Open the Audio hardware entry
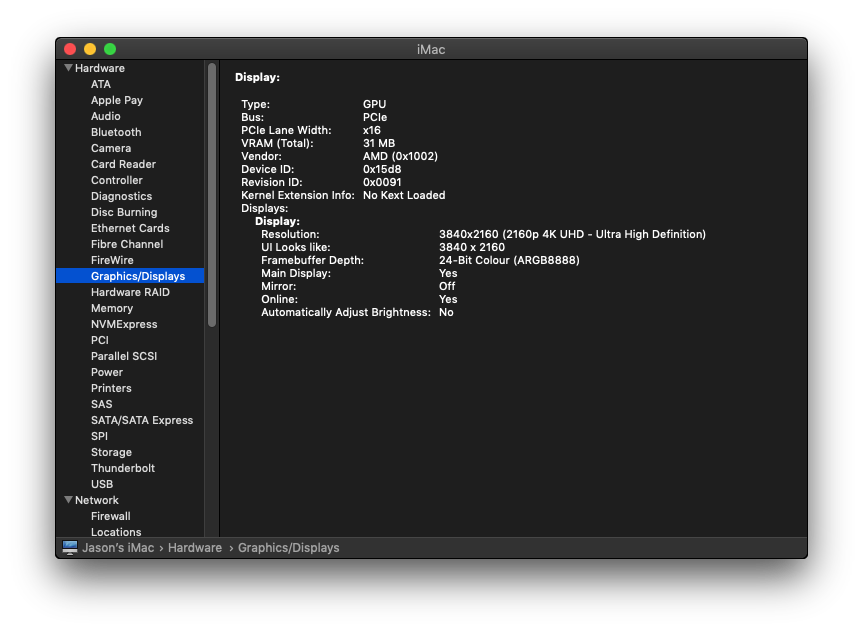Screen dimensions: 863x632 pos(106,116)
